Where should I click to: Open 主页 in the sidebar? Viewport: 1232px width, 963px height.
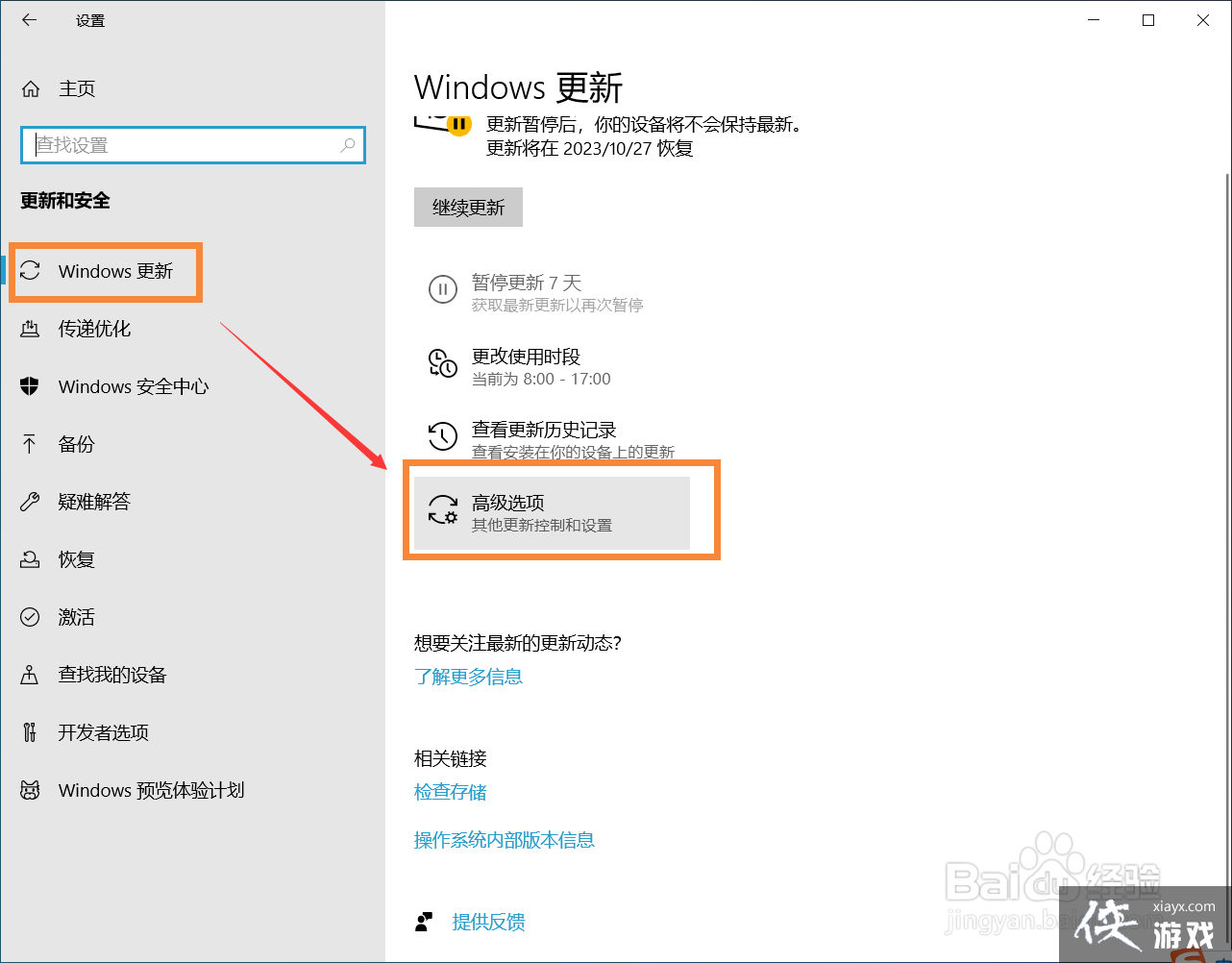tap(77, 89)
